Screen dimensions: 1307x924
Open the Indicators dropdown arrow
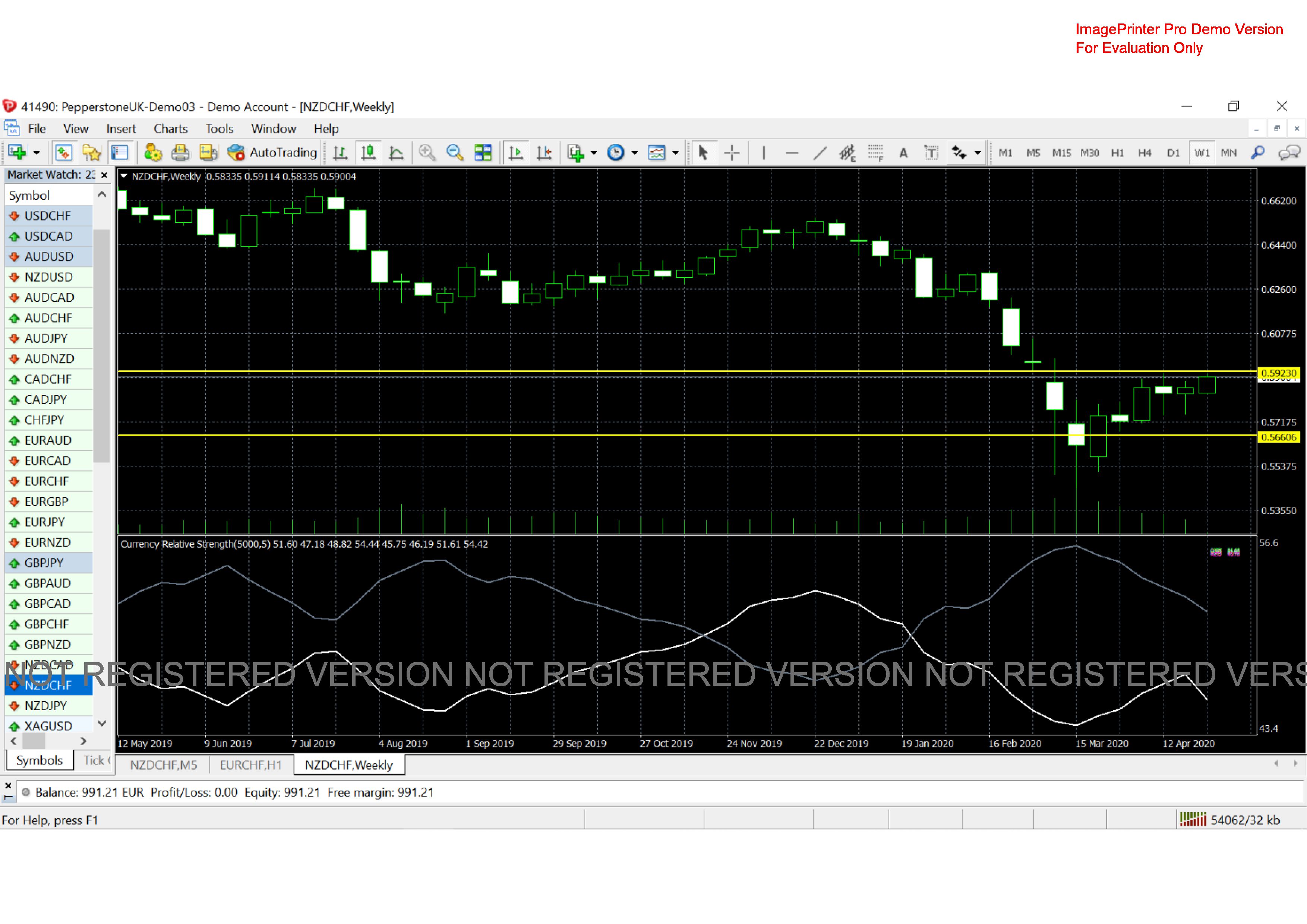pos(594,153)
